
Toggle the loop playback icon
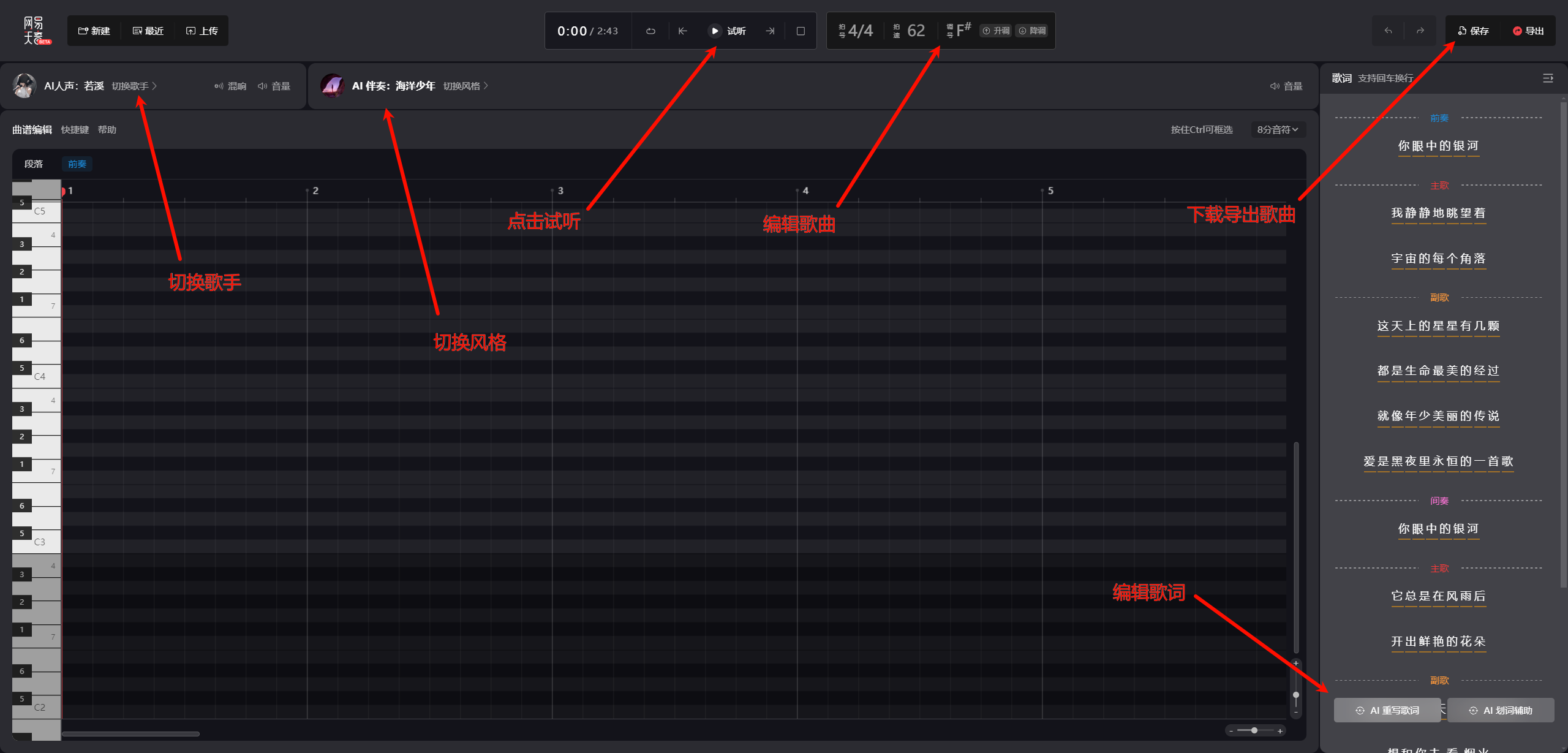pyautogui.click(x=650, y=31)
